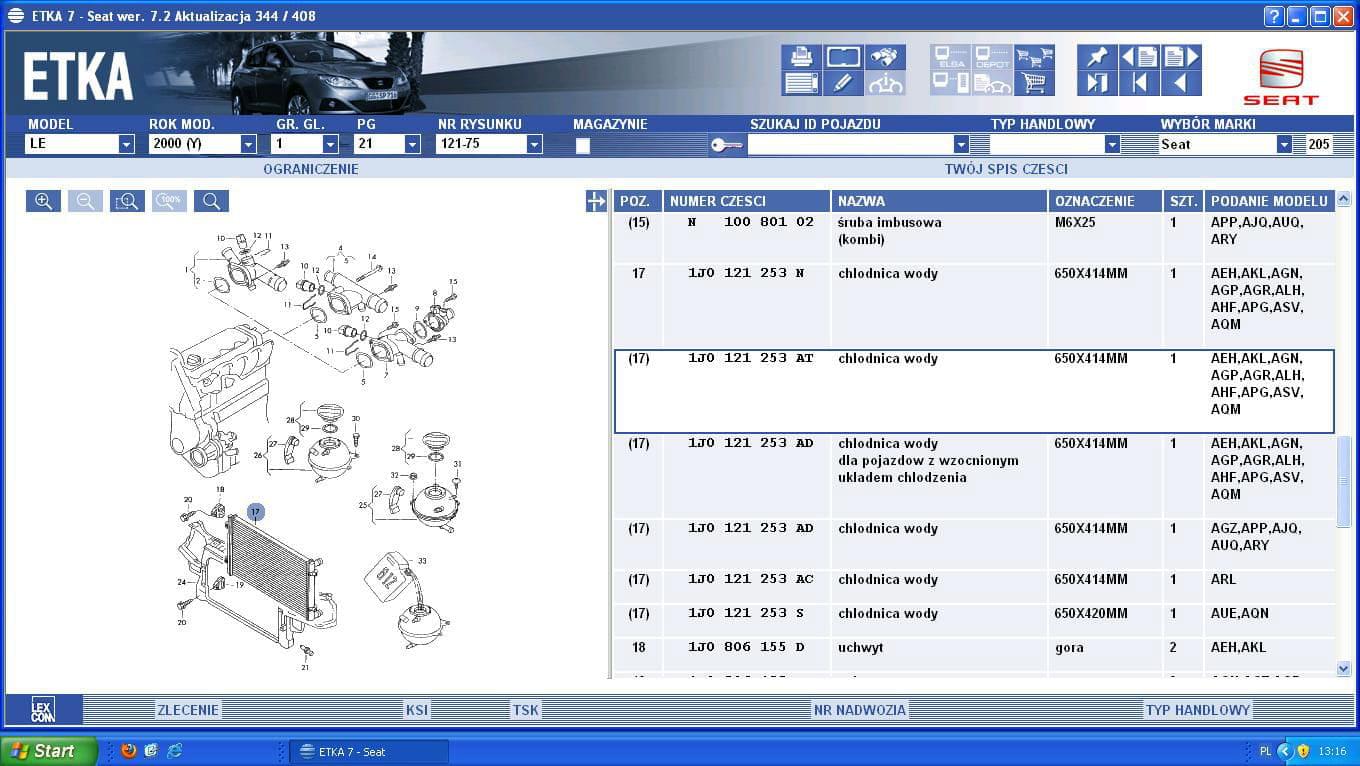Image resolution: width=1360 pixels, height=766 pixels.
Task: Reset the diagram zoom to 100%
Action: pyautogui.click(x=169, y=201)
